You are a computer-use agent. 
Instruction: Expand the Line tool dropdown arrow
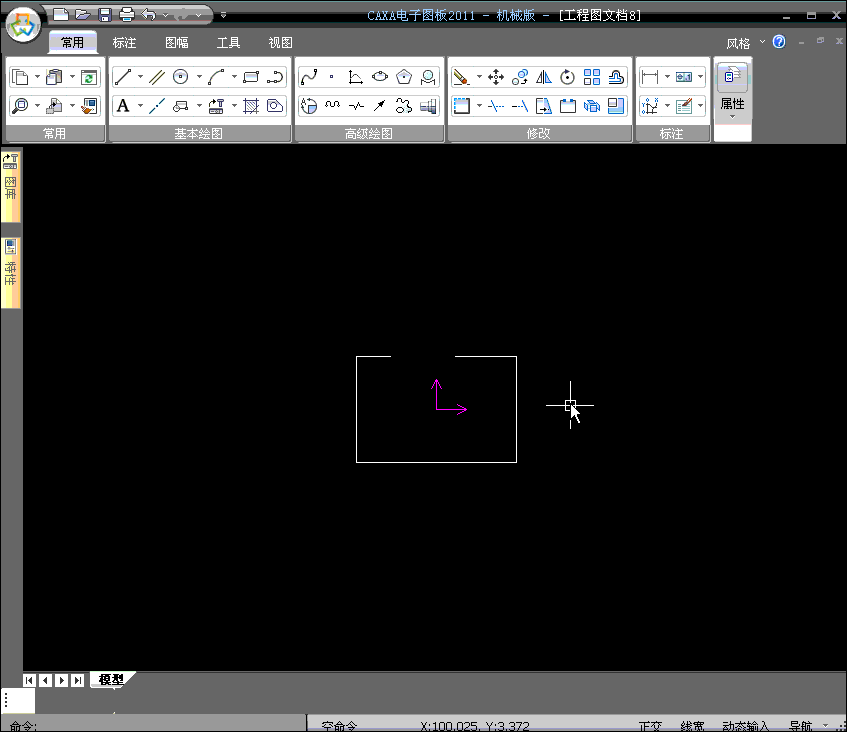(x=140, y=77)
